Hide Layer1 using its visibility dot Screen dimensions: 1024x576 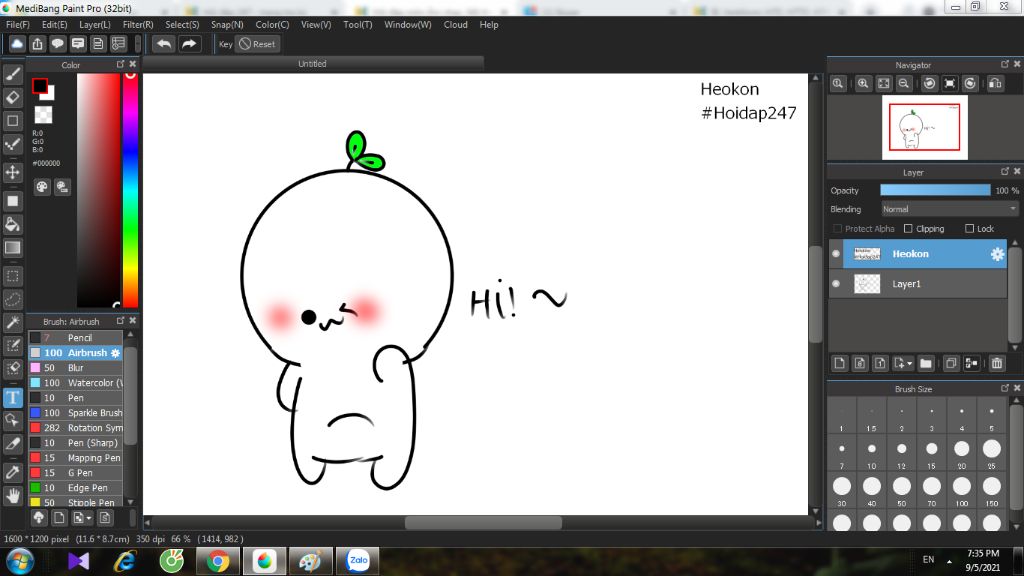click(836, 284)
